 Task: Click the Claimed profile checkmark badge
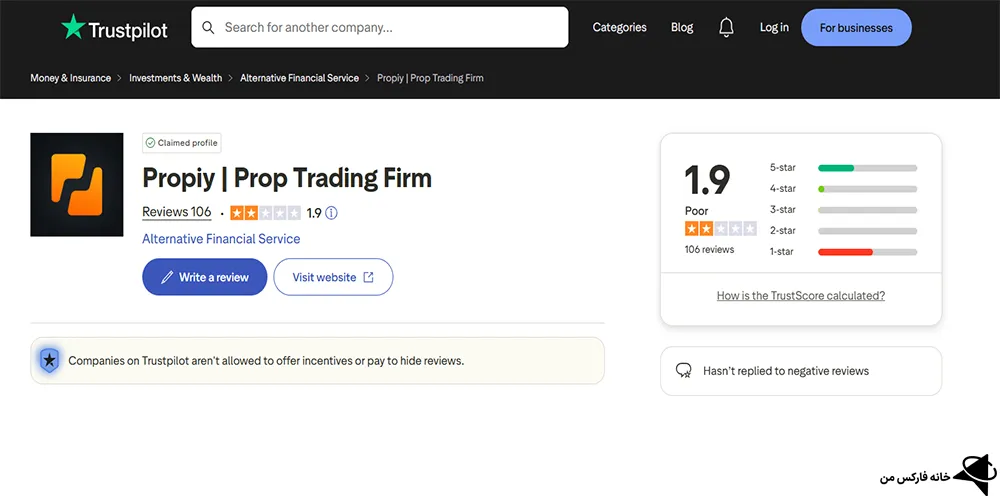pos(150,143)
